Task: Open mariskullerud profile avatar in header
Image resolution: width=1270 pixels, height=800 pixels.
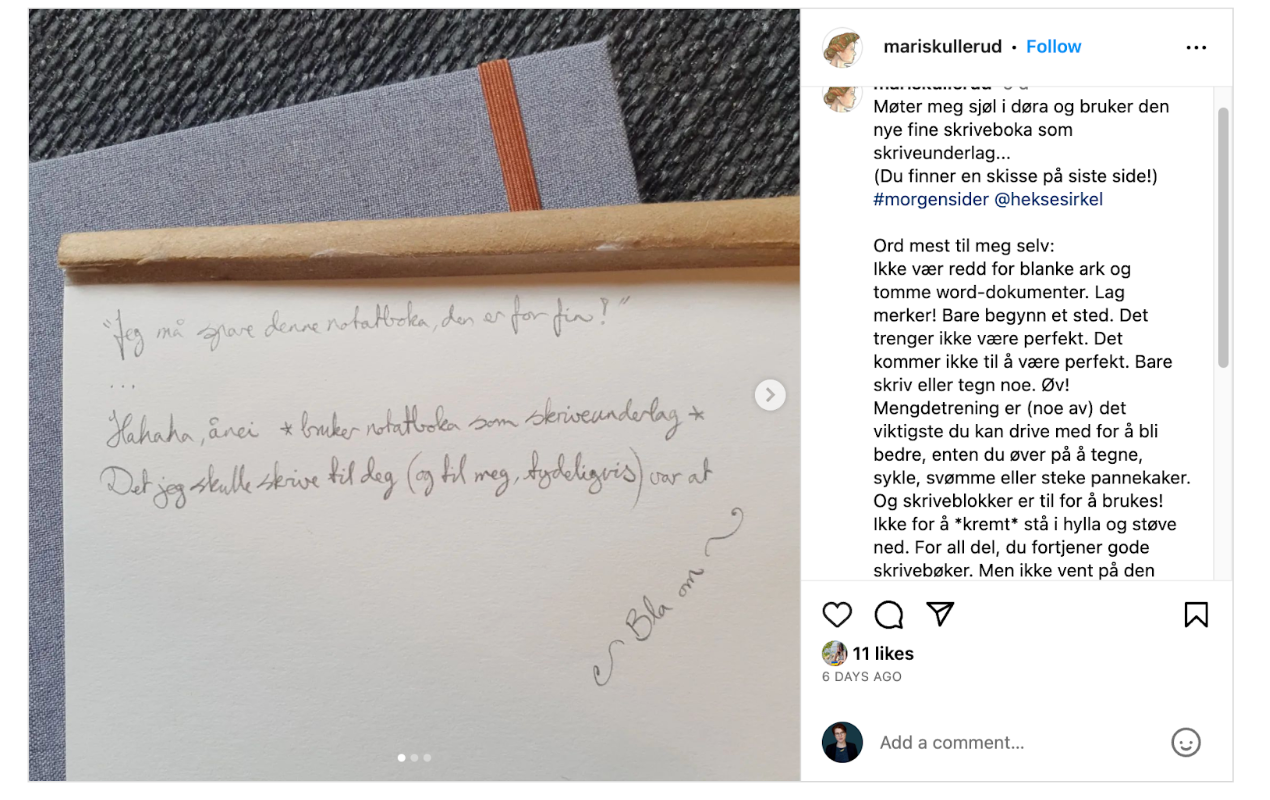Action: [x=842, y=47]
